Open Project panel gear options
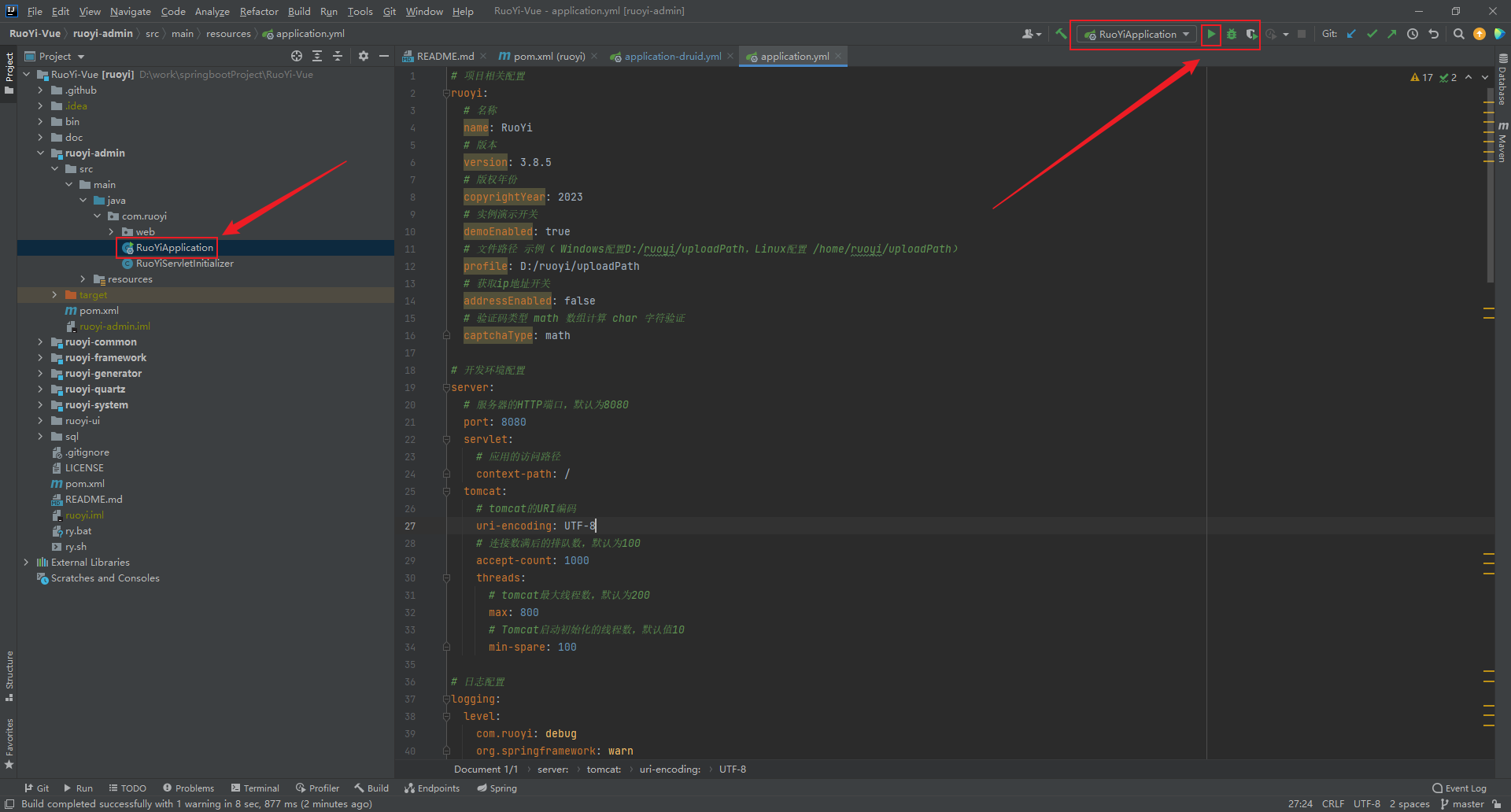The width and height of the screenshot is (1511, 812). tap(364, 56)
